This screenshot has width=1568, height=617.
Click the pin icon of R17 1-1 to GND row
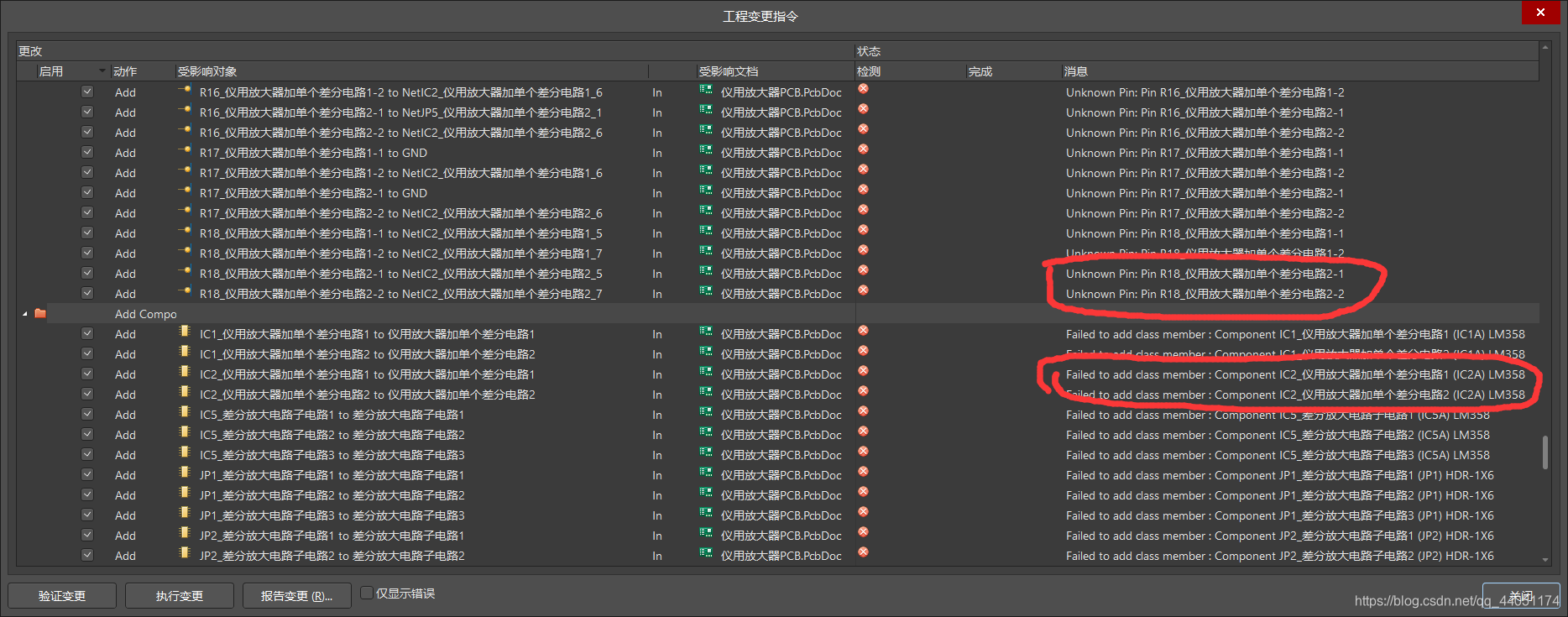point(185,150)
